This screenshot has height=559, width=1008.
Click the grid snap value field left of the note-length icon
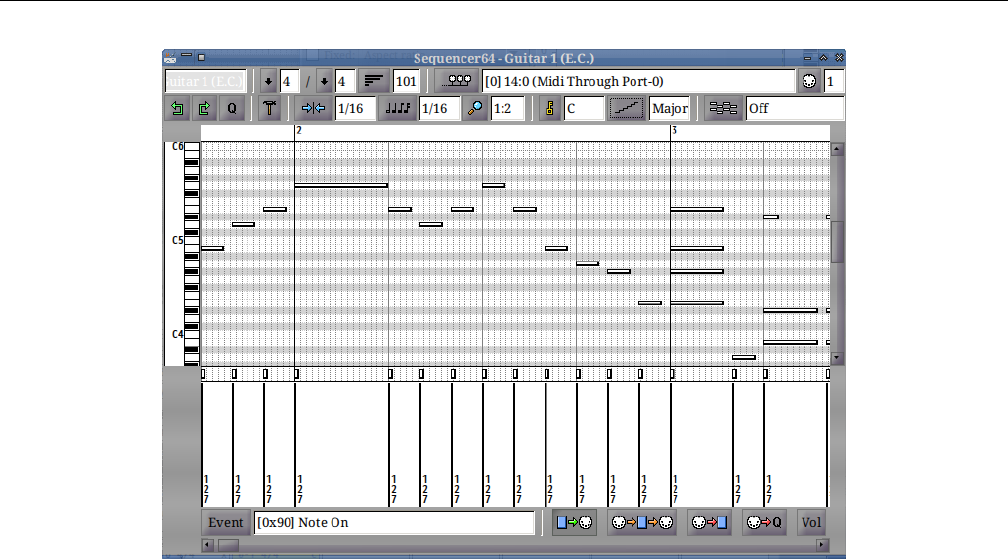tap(355, 109)
